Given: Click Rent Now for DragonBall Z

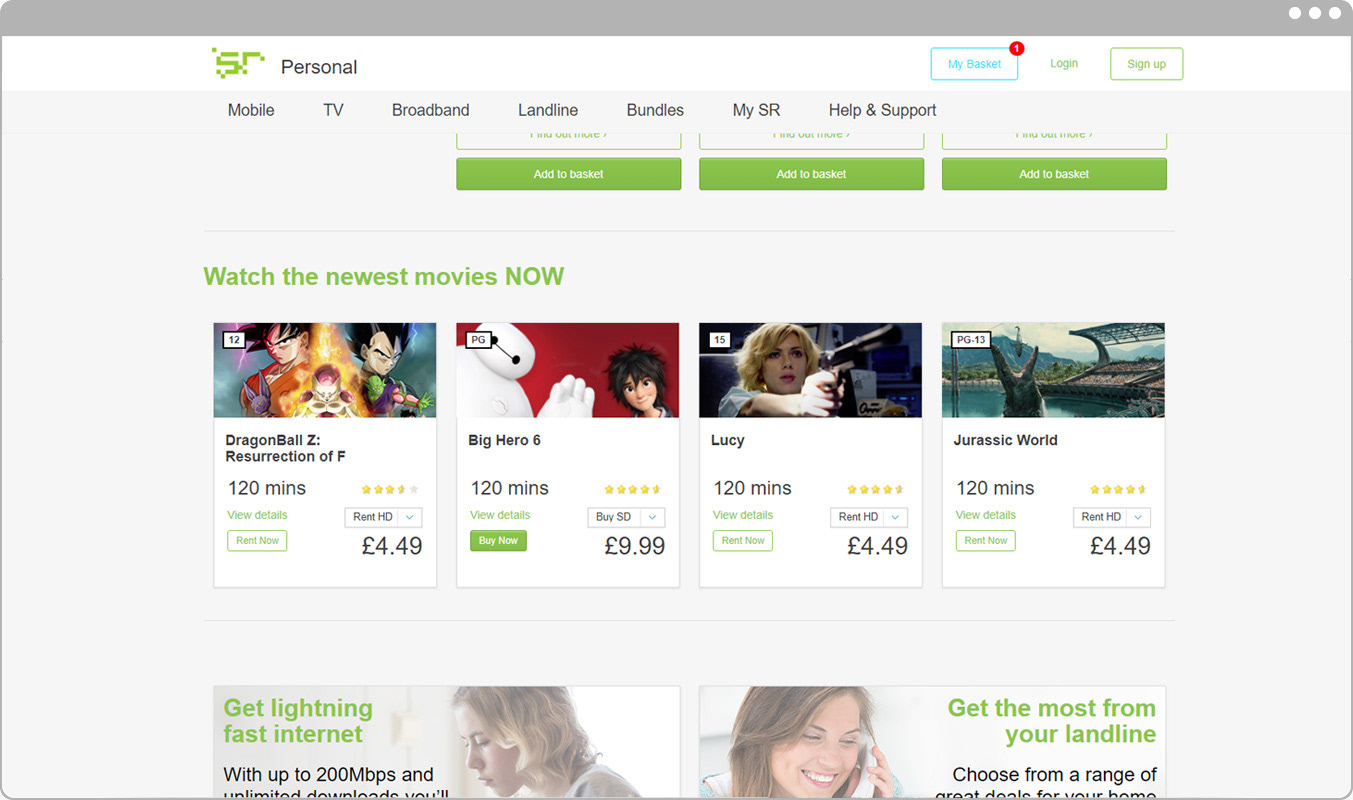Looking at the screenshot, I should tap(257, 541).
